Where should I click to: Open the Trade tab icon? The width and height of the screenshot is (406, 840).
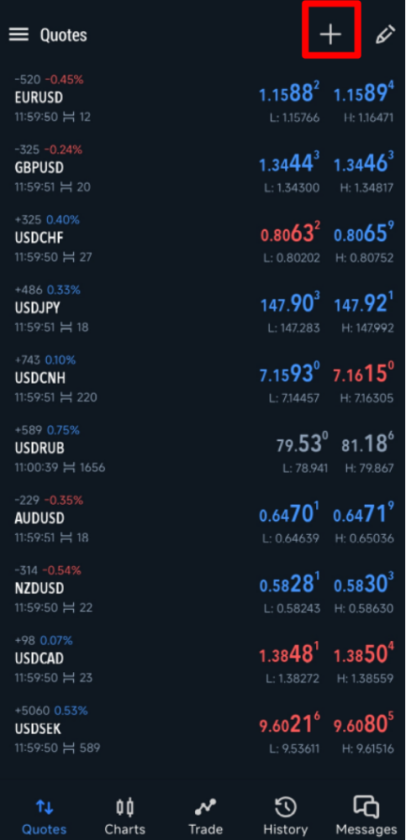point(205,807)
